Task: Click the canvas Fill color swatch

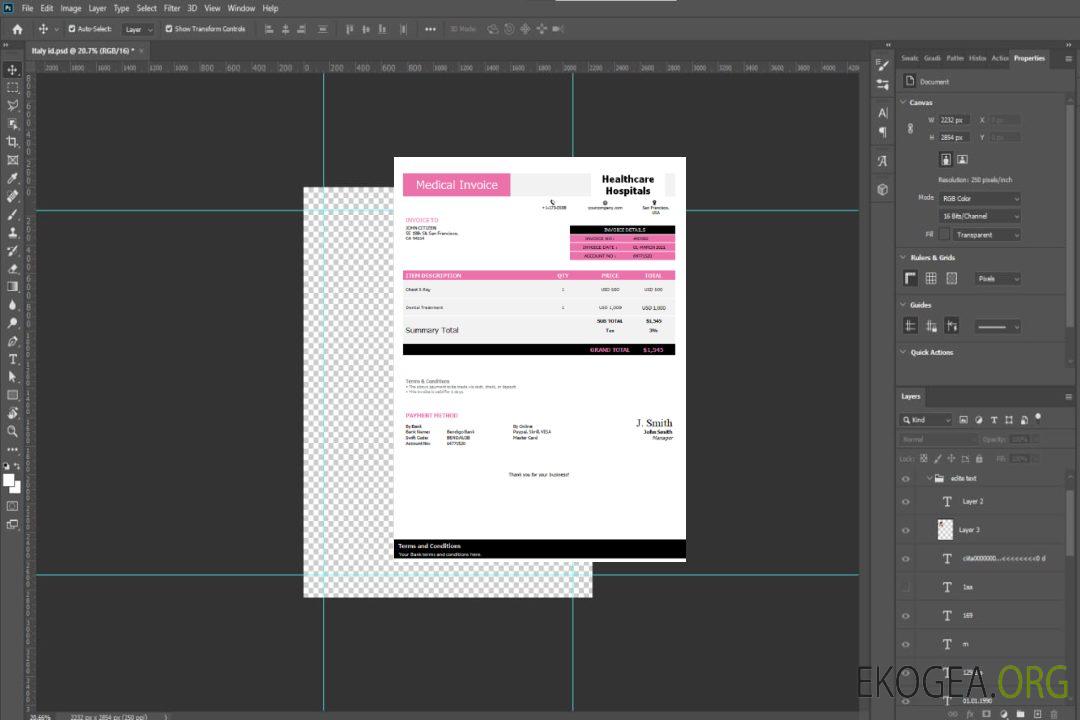Action: (x=944, y=234)
